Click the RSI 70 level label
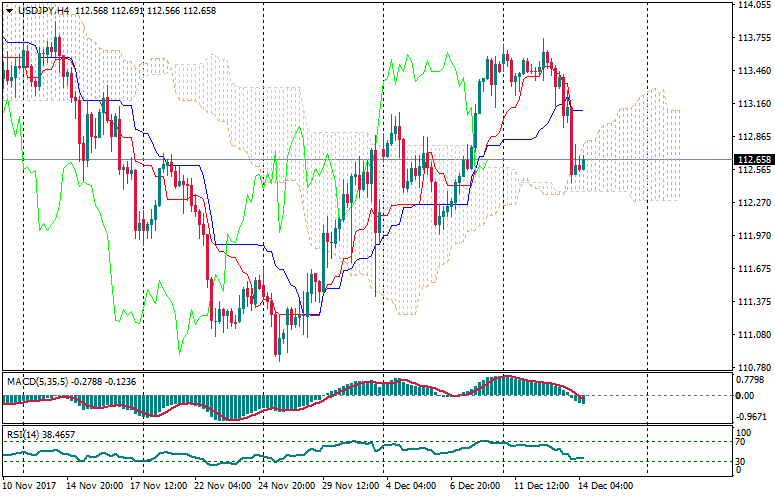Viewport: 775px width, 497px height. (x=741, y=441)
